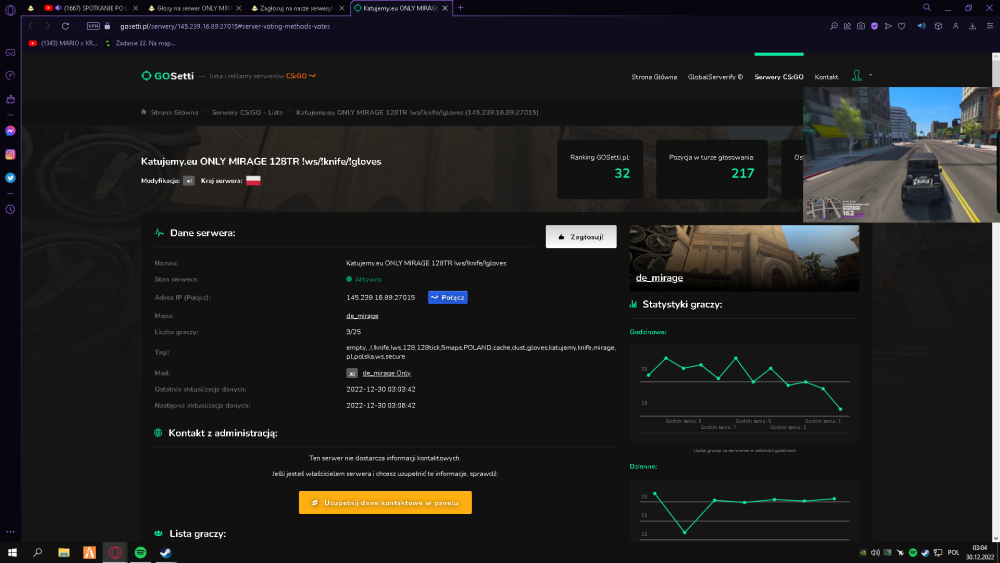
Task: Open the tab search magnifier icon
Action: pos(927,8)
